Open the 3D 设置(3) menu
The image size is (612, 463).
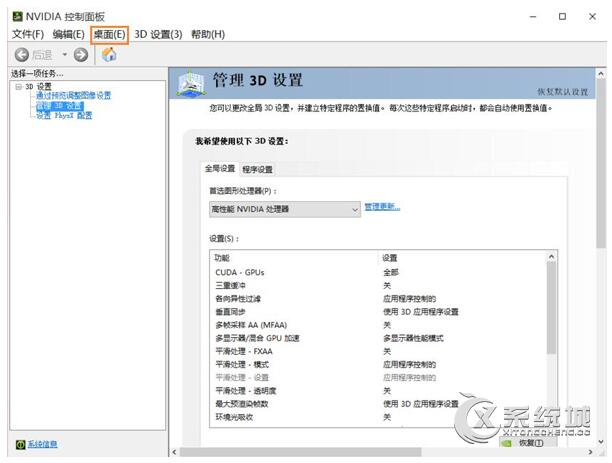click(x=158, y=34)
